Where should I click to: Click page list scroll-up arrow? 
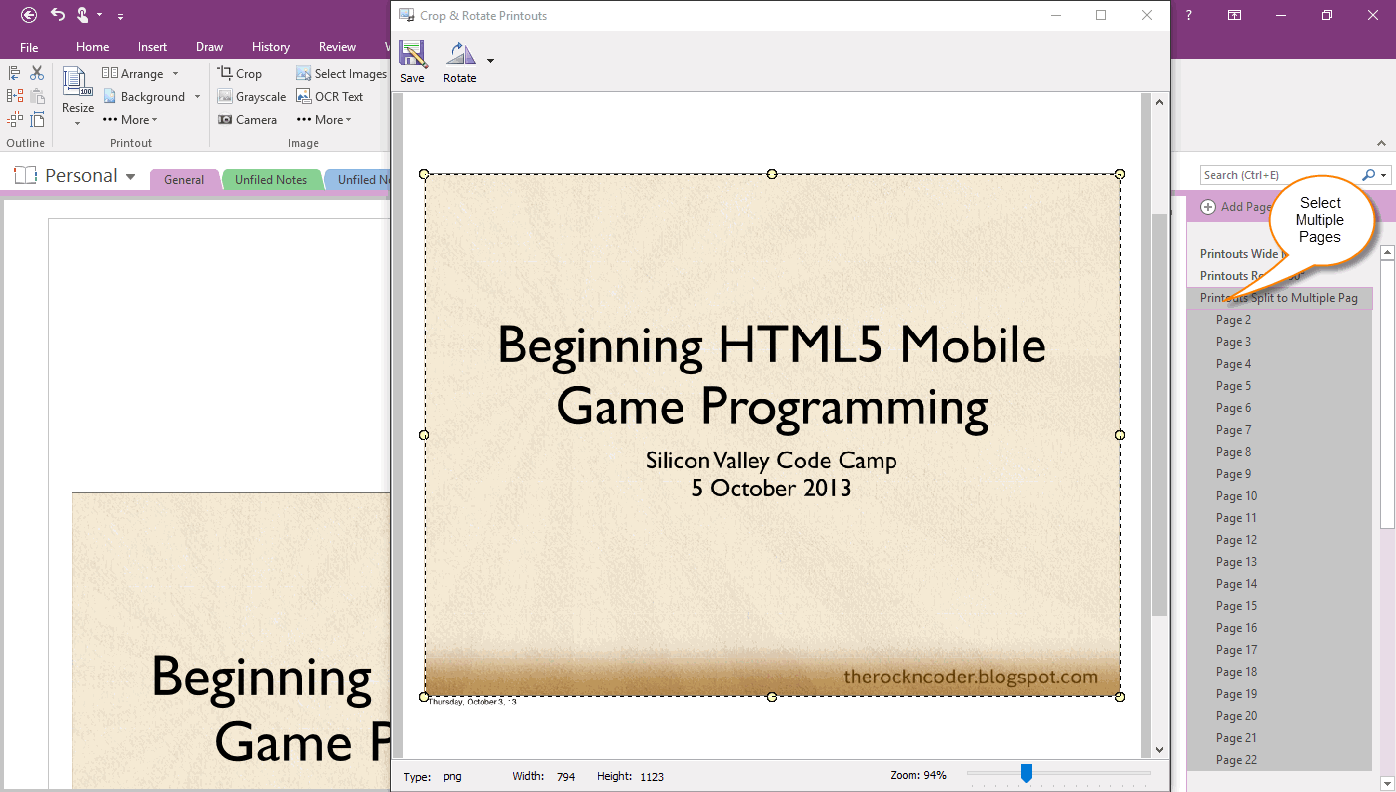pyautogui.click(x=1387, y=254)
